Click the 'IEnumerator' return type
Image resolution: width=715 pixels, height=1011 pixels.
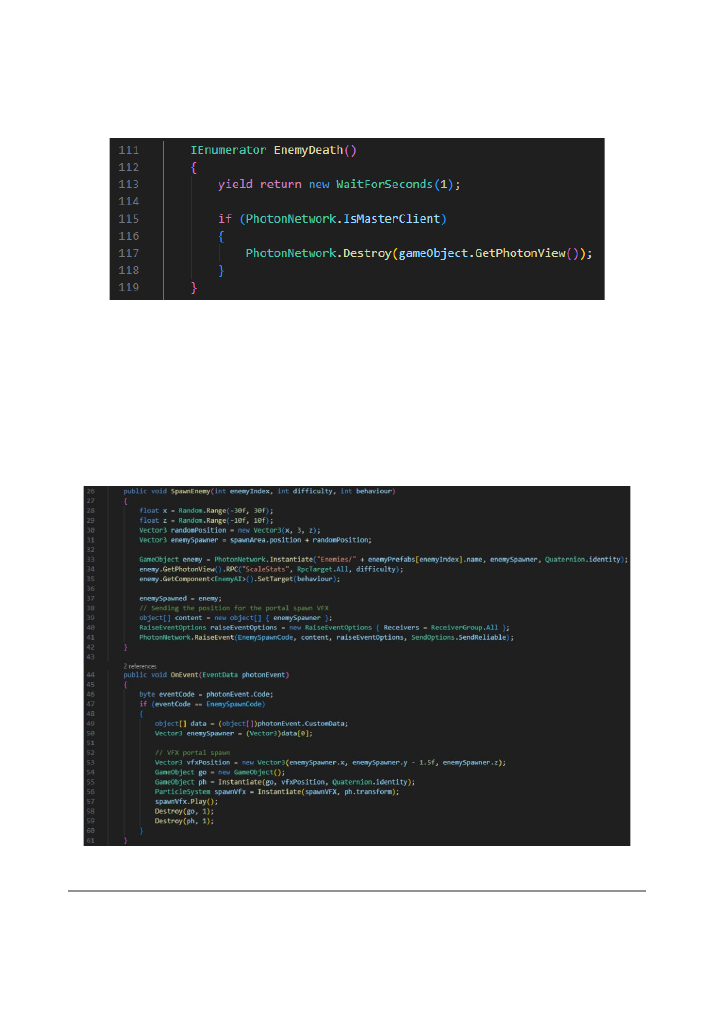[228, 150]
